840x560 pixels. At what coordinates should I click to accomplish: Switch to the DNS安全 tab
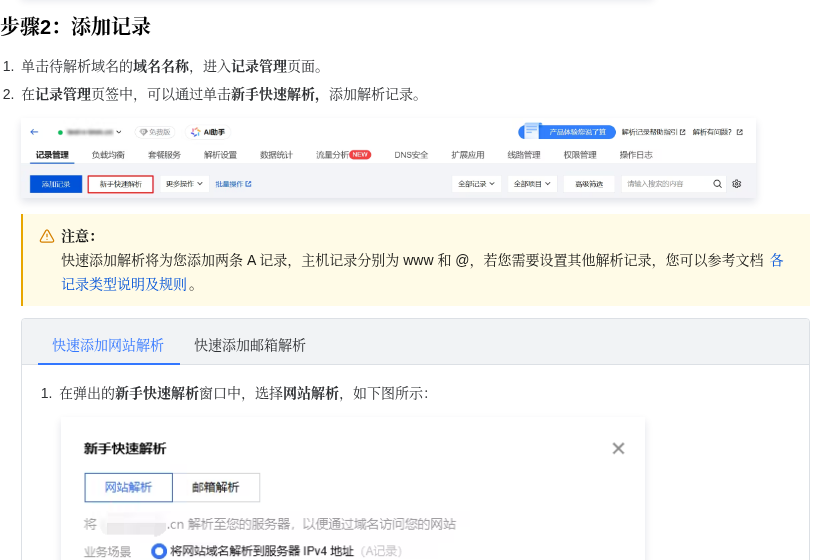tap(411, 155)
